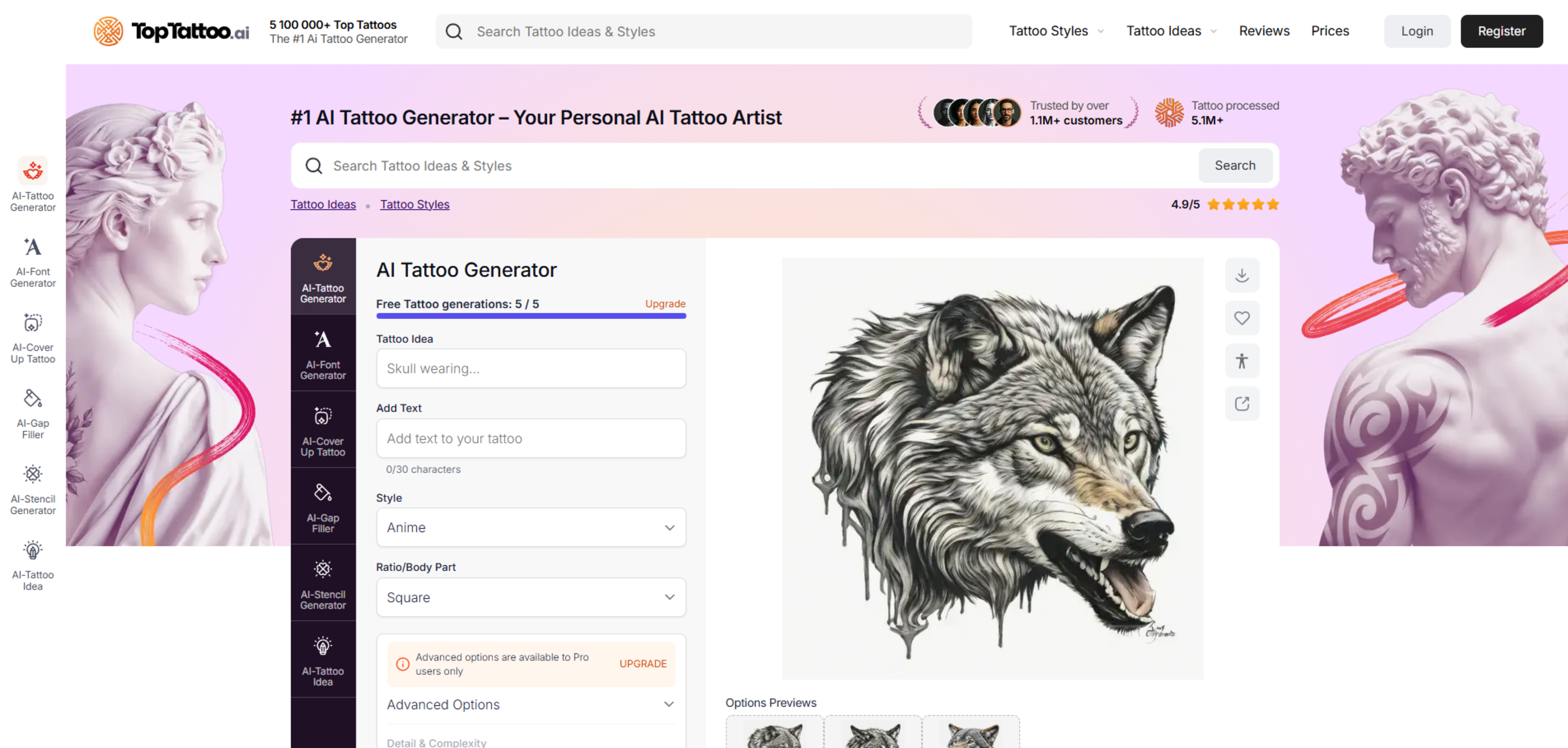Click the "AI Tattoo Generator" panel heading
The image size is (1568, 748).
click(466, 269)
